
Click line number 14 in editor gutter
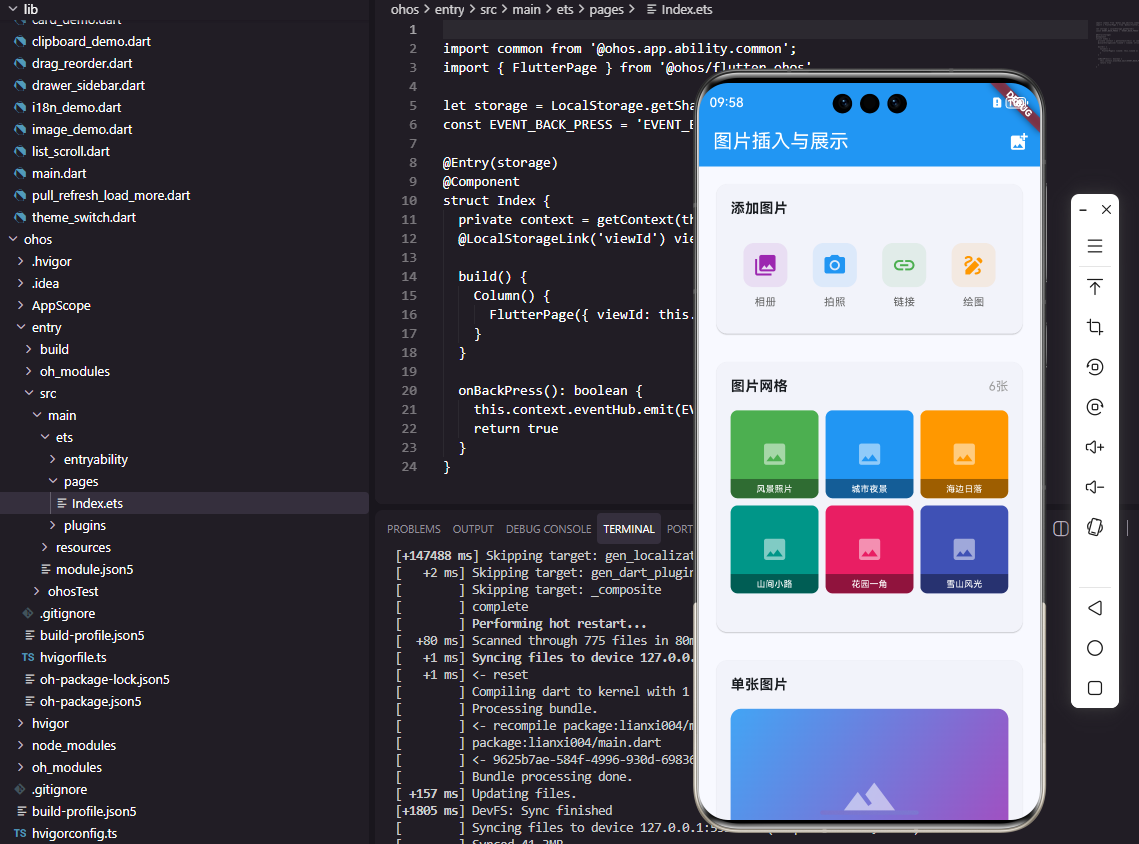[x=409, y=277]
